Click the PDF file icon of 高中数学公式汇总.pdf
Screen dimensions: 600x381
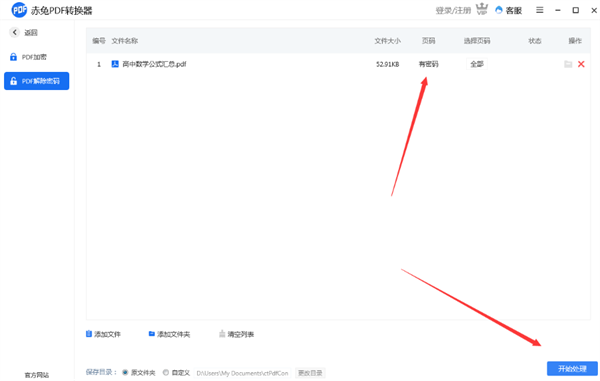click(115, 64)
